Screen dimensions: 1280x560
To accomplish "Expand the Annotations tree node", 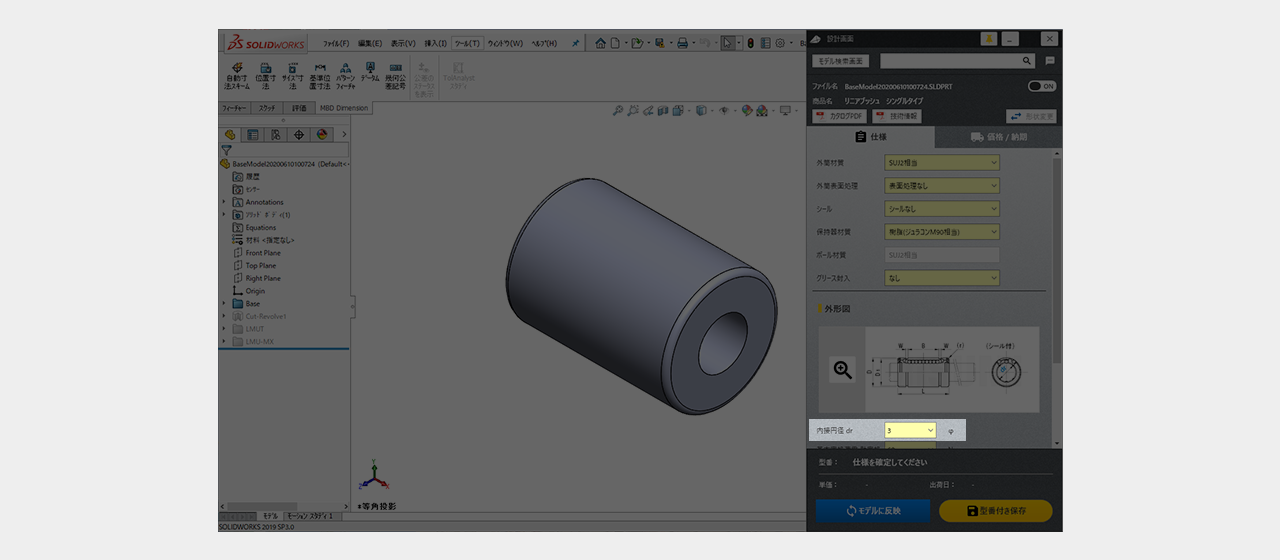I will click(x=224, y=202).
